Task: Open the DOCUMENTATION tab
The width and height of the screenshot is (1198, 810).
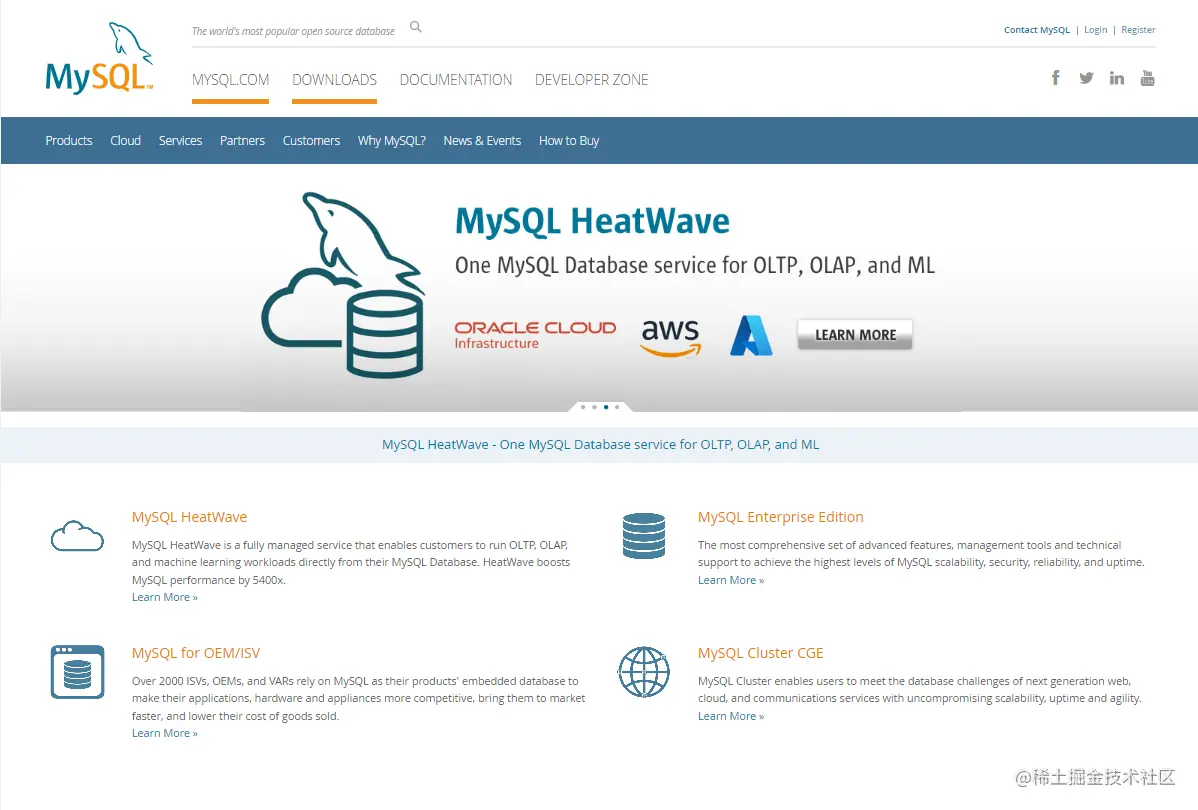Action: tap(456, 80)
